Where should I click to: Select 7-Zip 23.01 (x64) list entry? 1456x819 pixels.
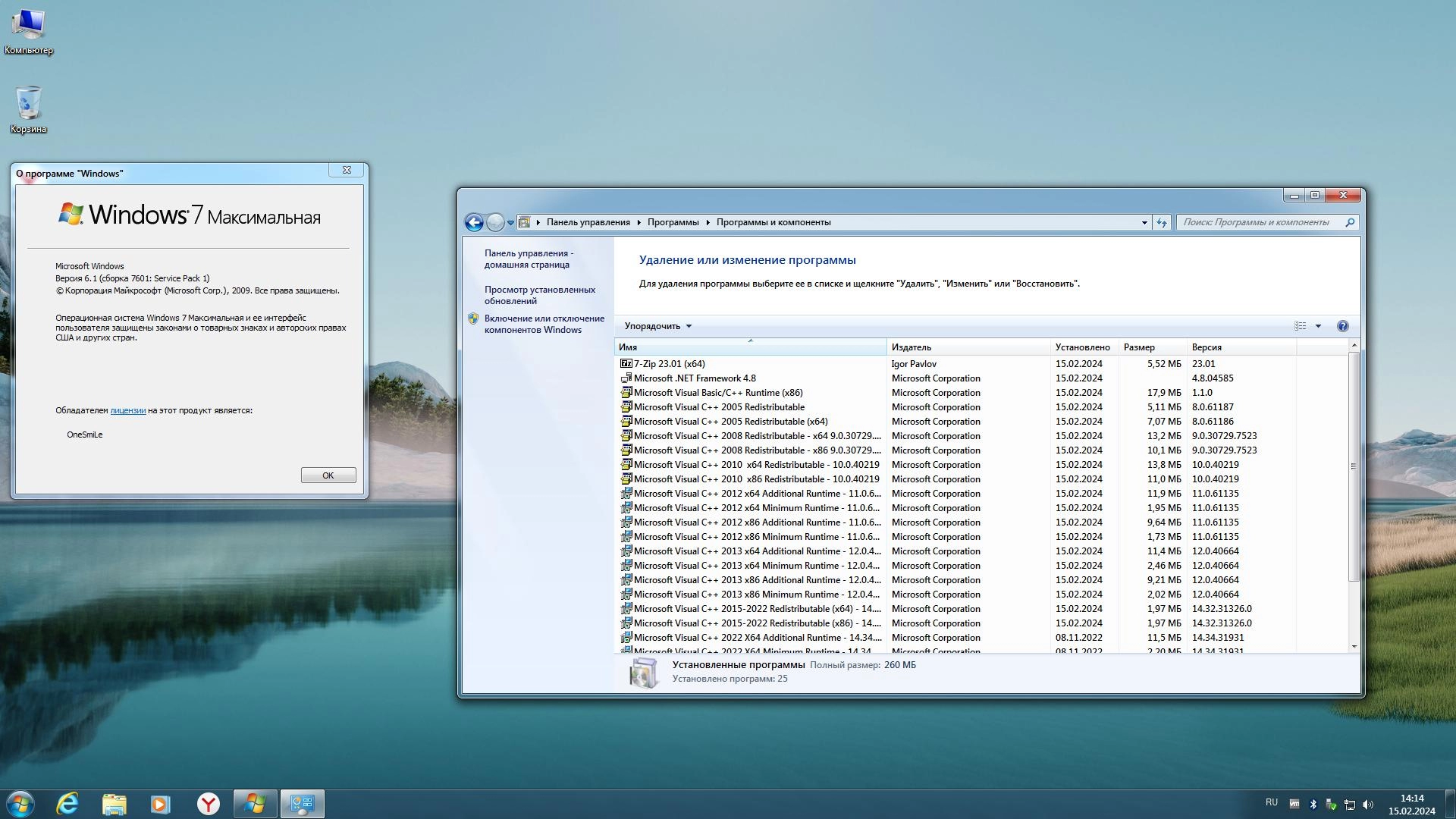coord(669,364)
